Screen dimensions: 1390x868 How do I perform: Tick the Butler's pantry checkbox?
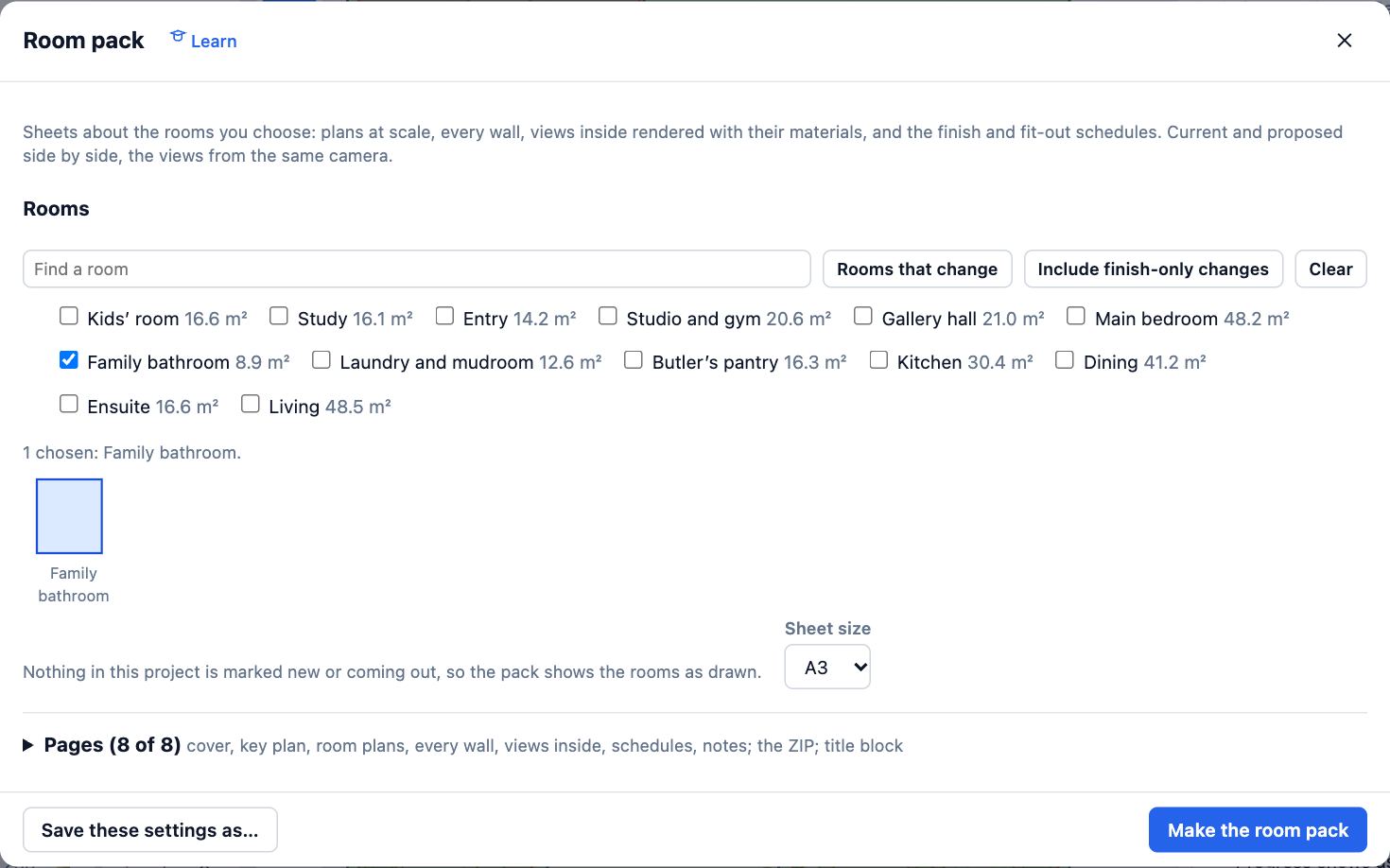click(634, 360)
